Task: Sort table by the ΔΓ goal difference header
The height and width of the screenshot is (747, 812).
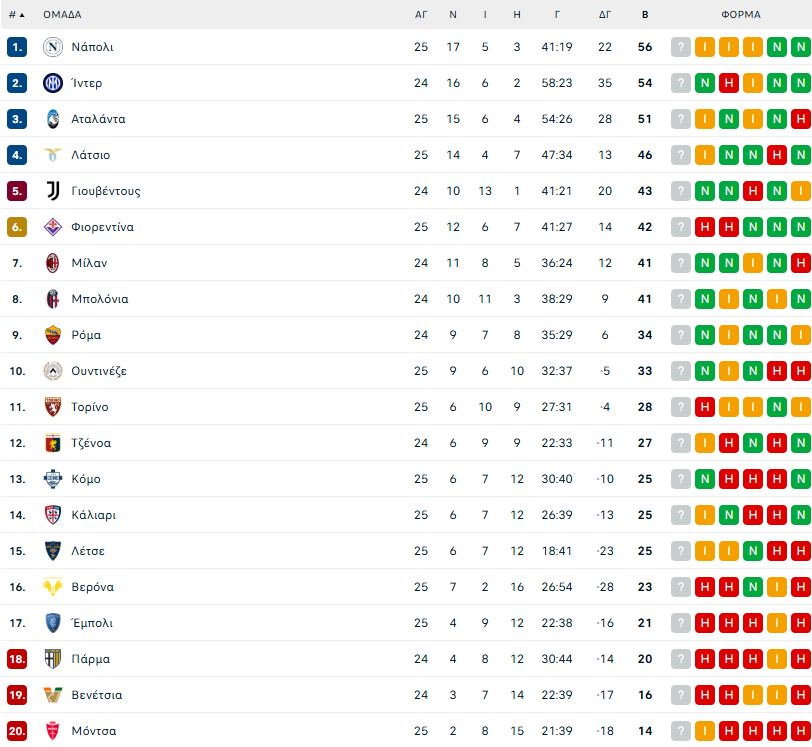Action: point(605,15)
